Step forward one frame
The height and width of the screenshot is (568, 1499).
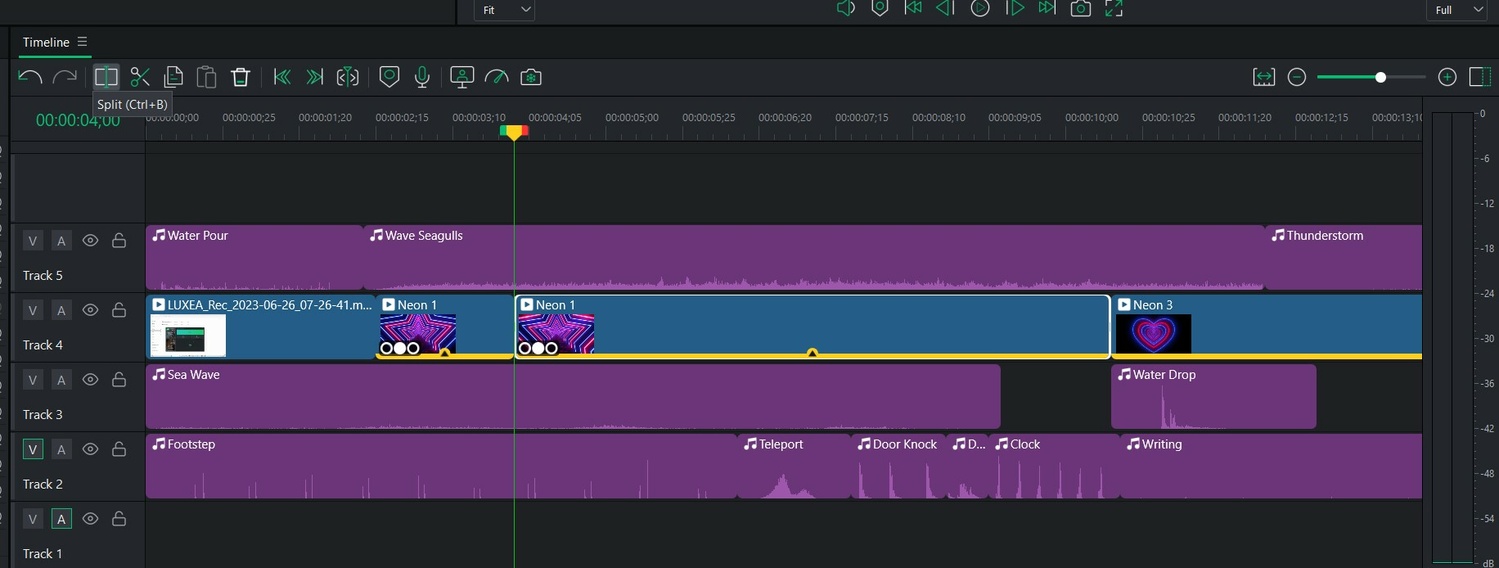pyautogui.click(x=1015, y=8)
